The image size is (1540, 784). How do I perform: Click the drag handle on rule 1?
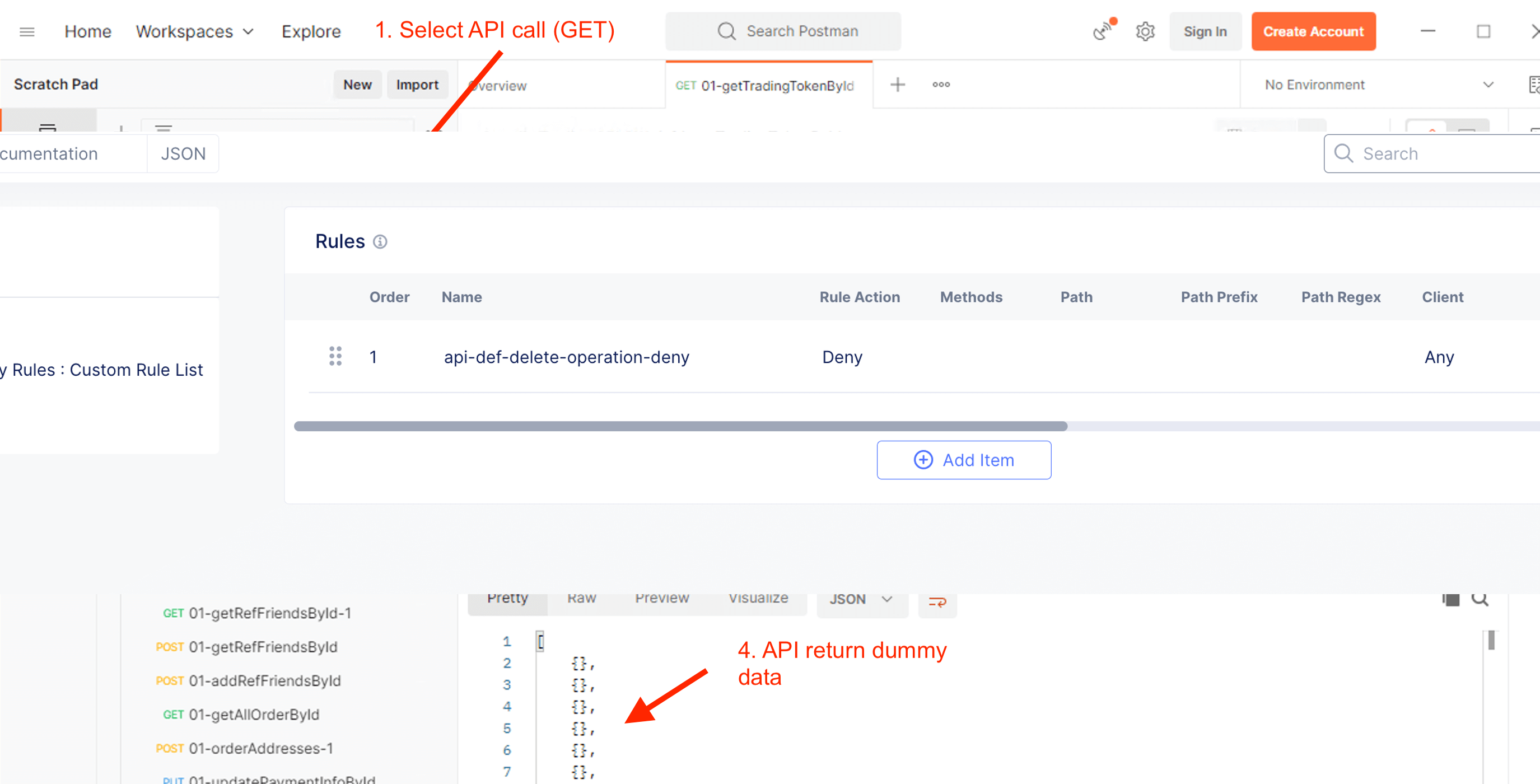335,356
